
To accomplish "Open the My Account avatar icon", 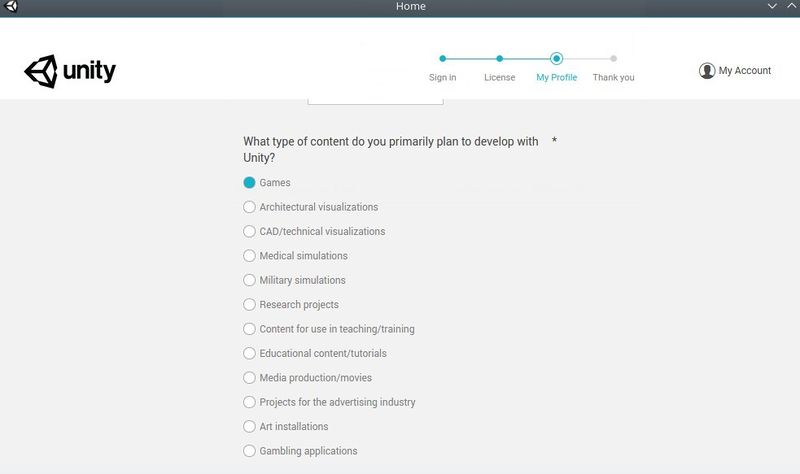I will (707, 70).
